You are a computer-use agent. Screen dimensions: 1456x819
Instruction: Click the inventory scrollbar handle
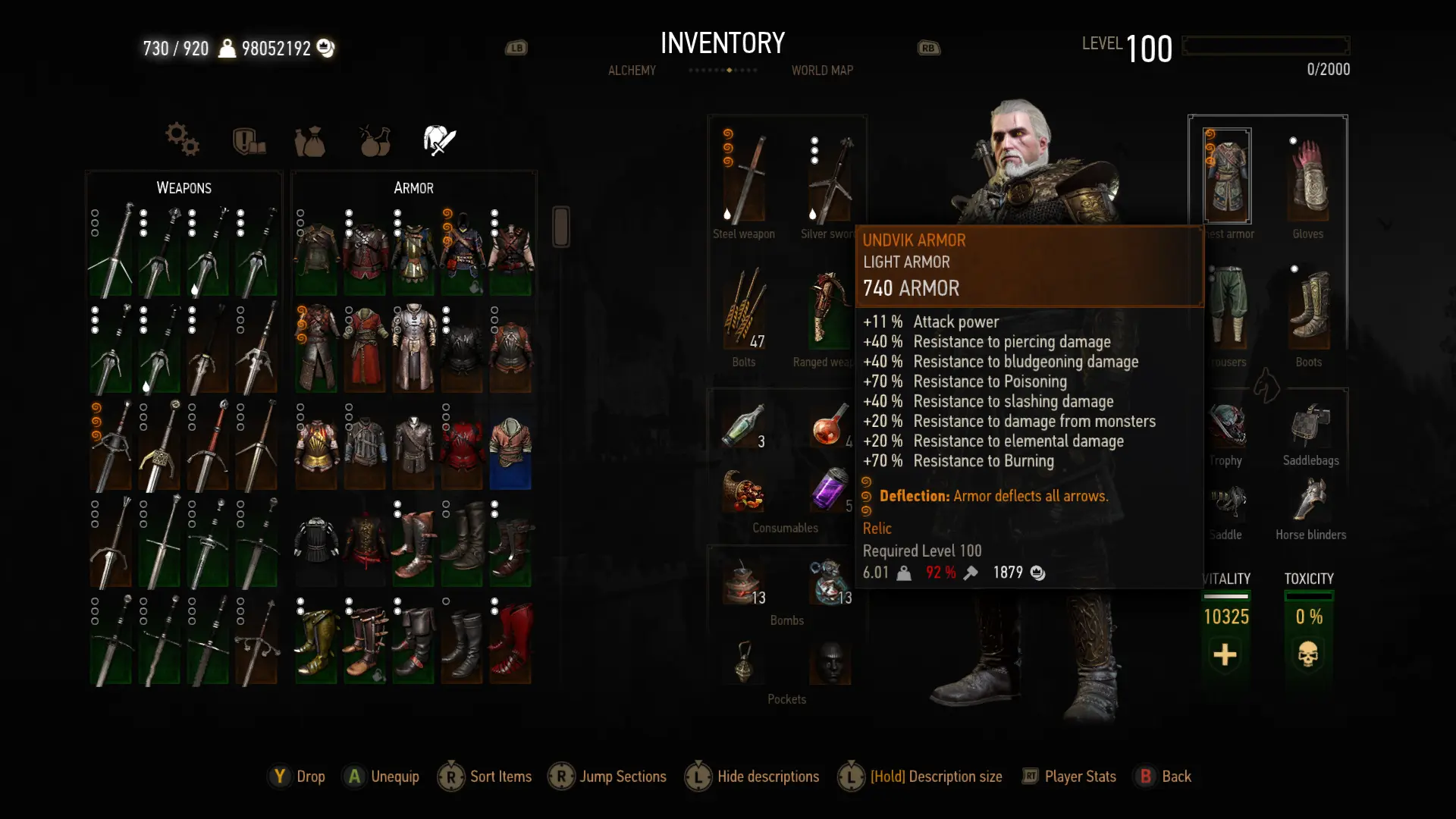561,226
